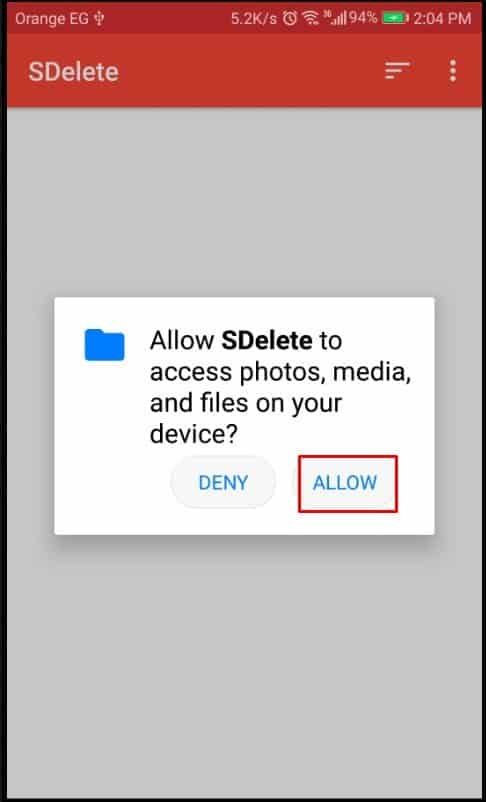
Task: Tap the bold SDelete name in dialog
Action: [x=267, y=341]
